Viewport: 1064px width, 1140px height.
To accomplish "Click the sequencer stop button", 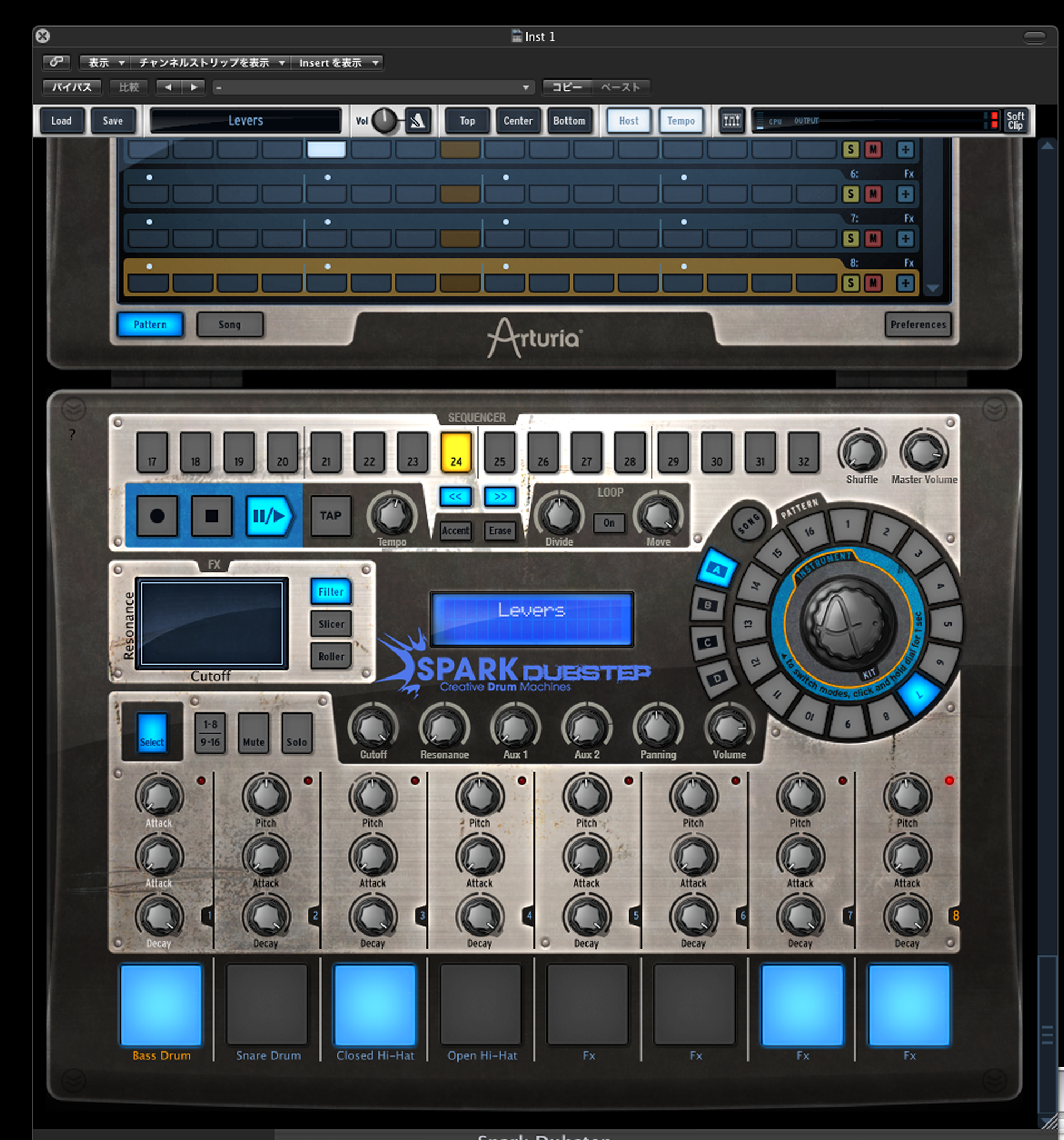I will [x=211, y=516].
